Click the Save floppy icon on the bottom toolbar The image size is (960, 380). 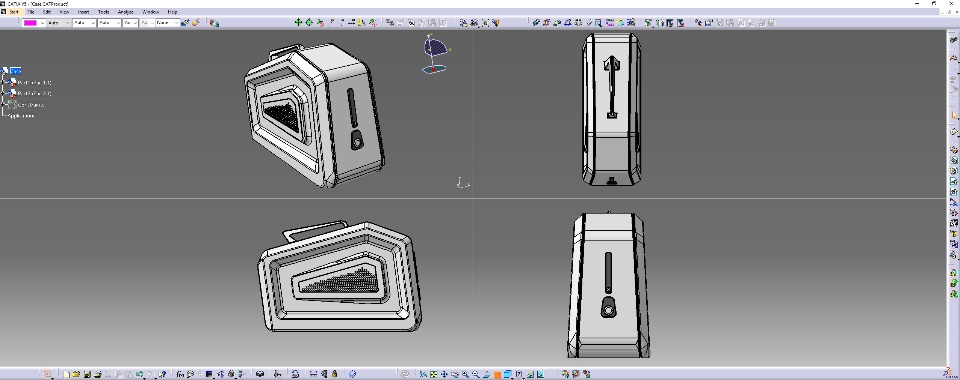(x=87, y=374)
